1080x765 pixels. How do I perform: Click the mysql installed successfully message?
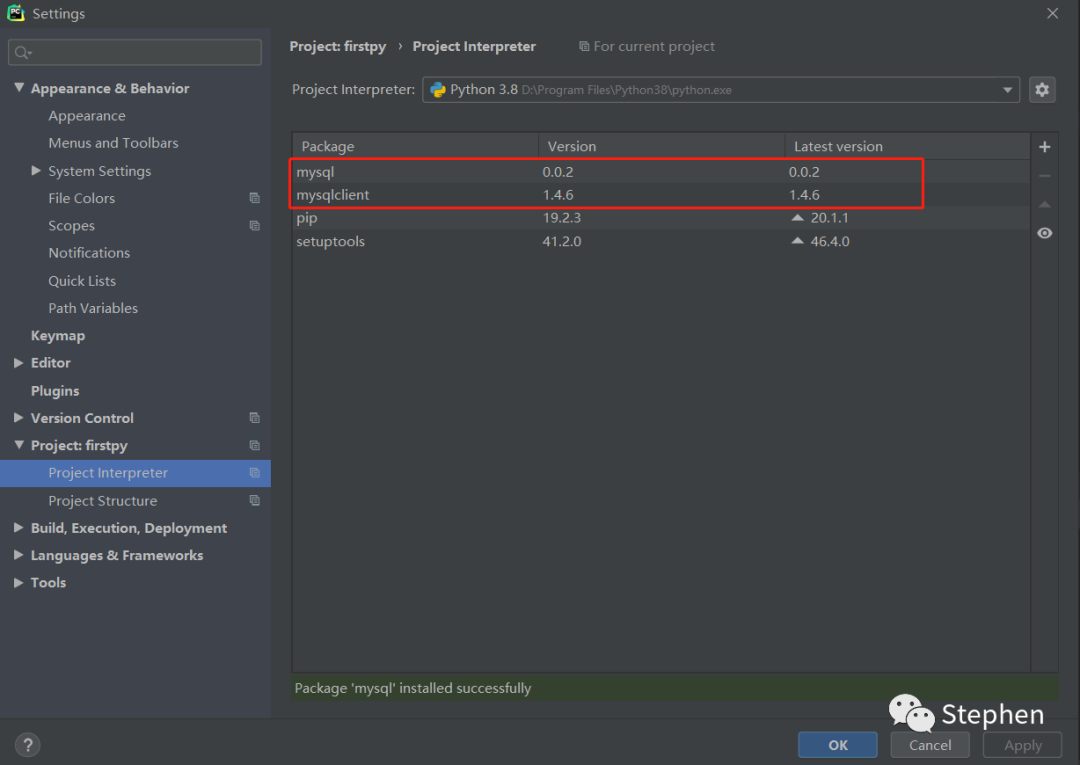click(x=413, y=688)
